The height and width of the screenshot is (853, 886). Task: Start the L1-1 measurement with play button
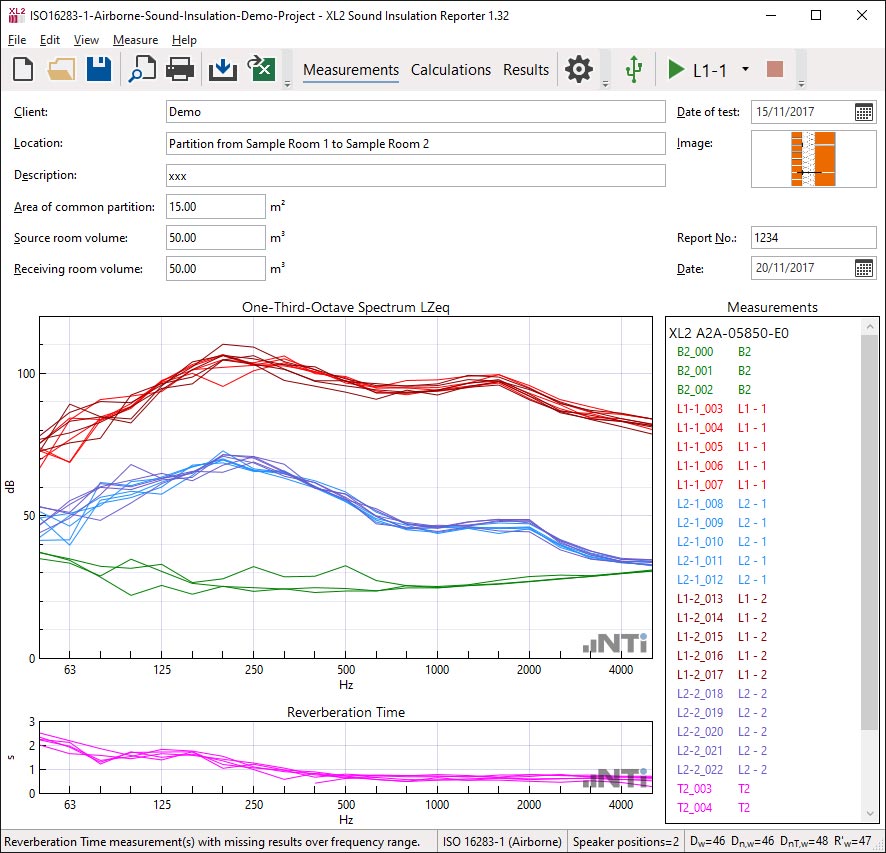click(677, 70)
